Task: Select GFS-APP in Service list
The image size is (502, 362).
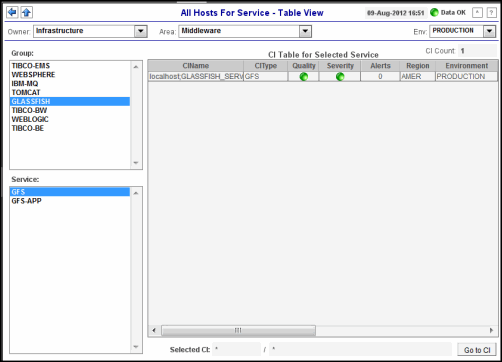Action: point(70,201)
